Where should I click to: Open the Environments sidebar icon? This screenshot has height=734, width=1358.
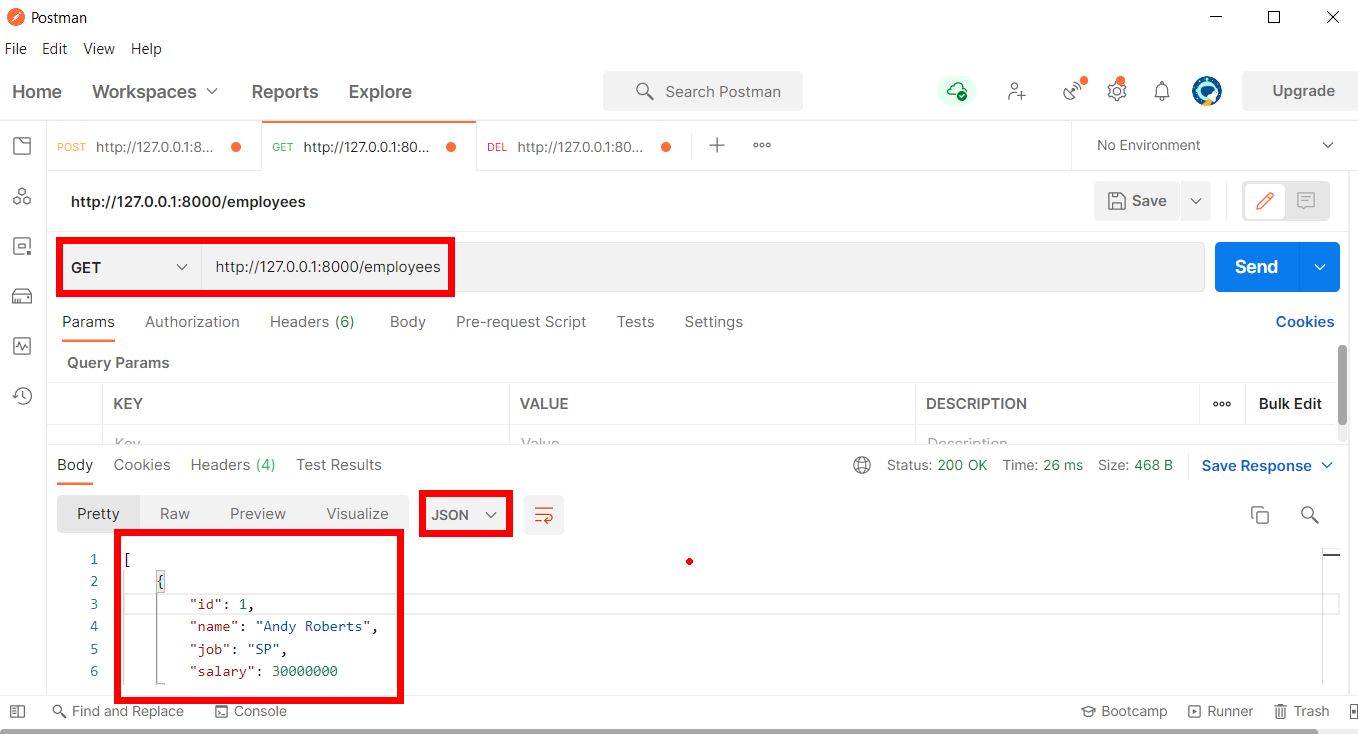tap(22, 246)
